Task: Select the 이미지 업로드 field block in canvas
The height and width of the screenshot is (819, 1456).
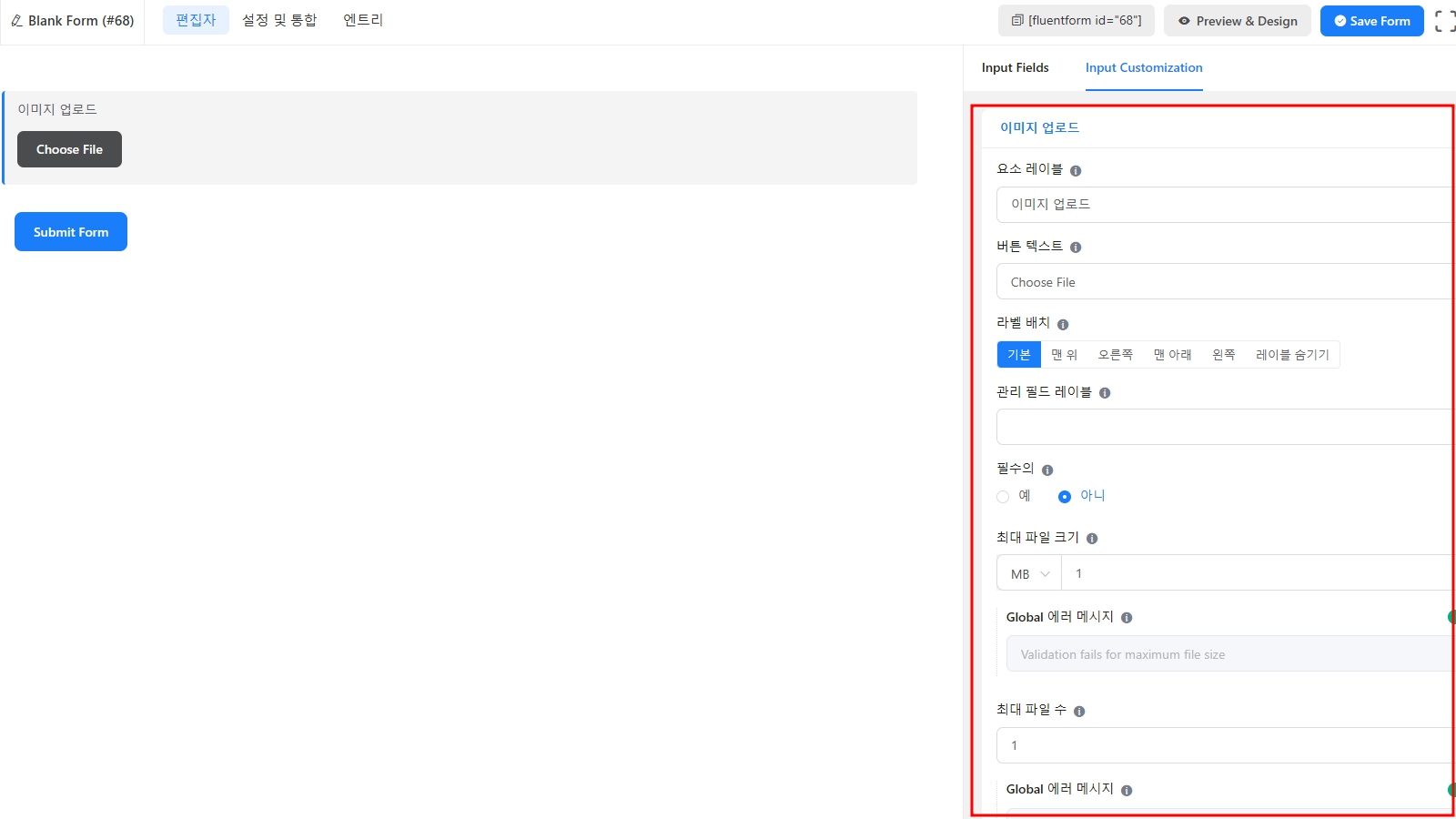Action: click(x=460, y=138)
